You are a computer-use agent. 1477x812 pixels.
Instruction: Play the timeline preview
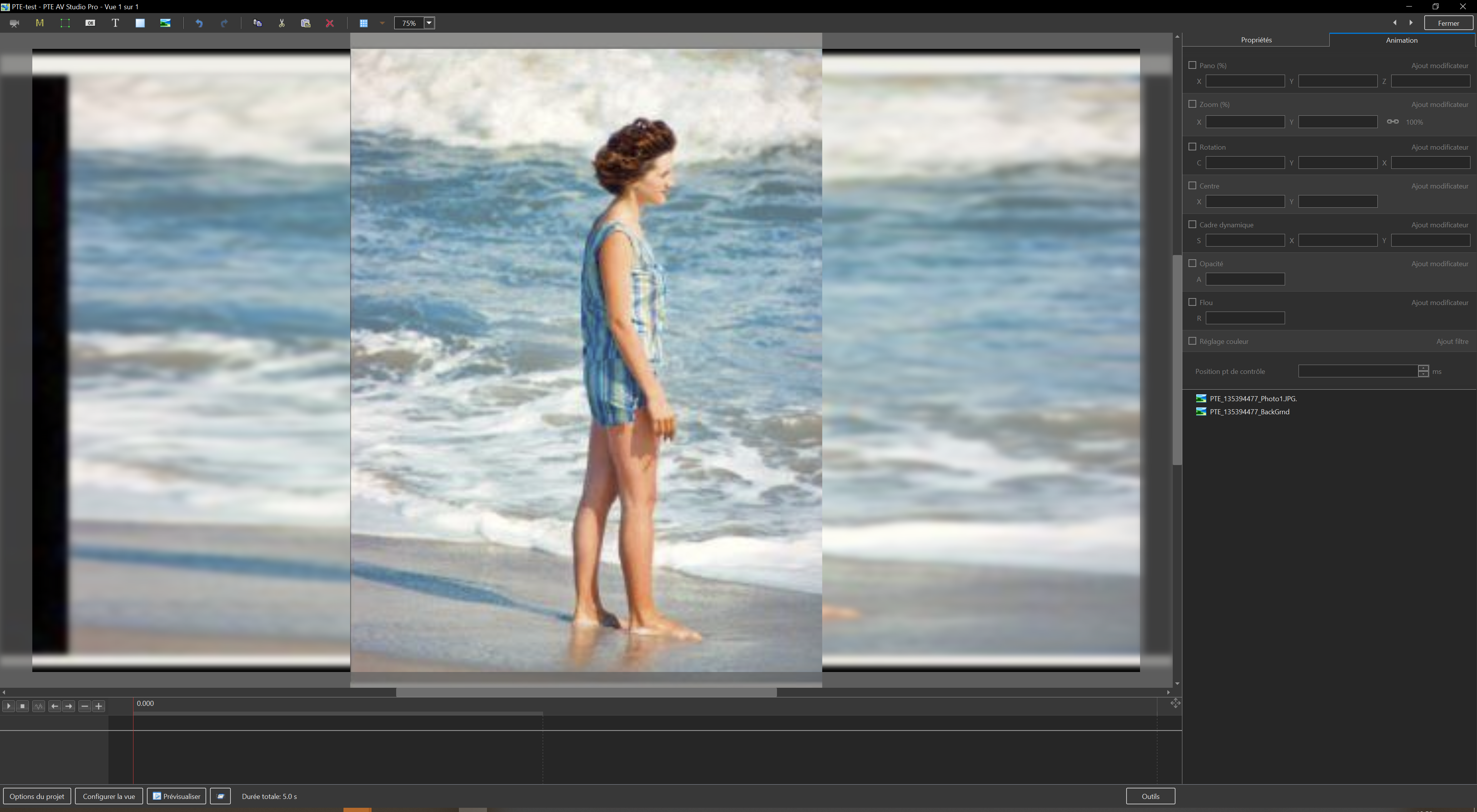(8, 707)
